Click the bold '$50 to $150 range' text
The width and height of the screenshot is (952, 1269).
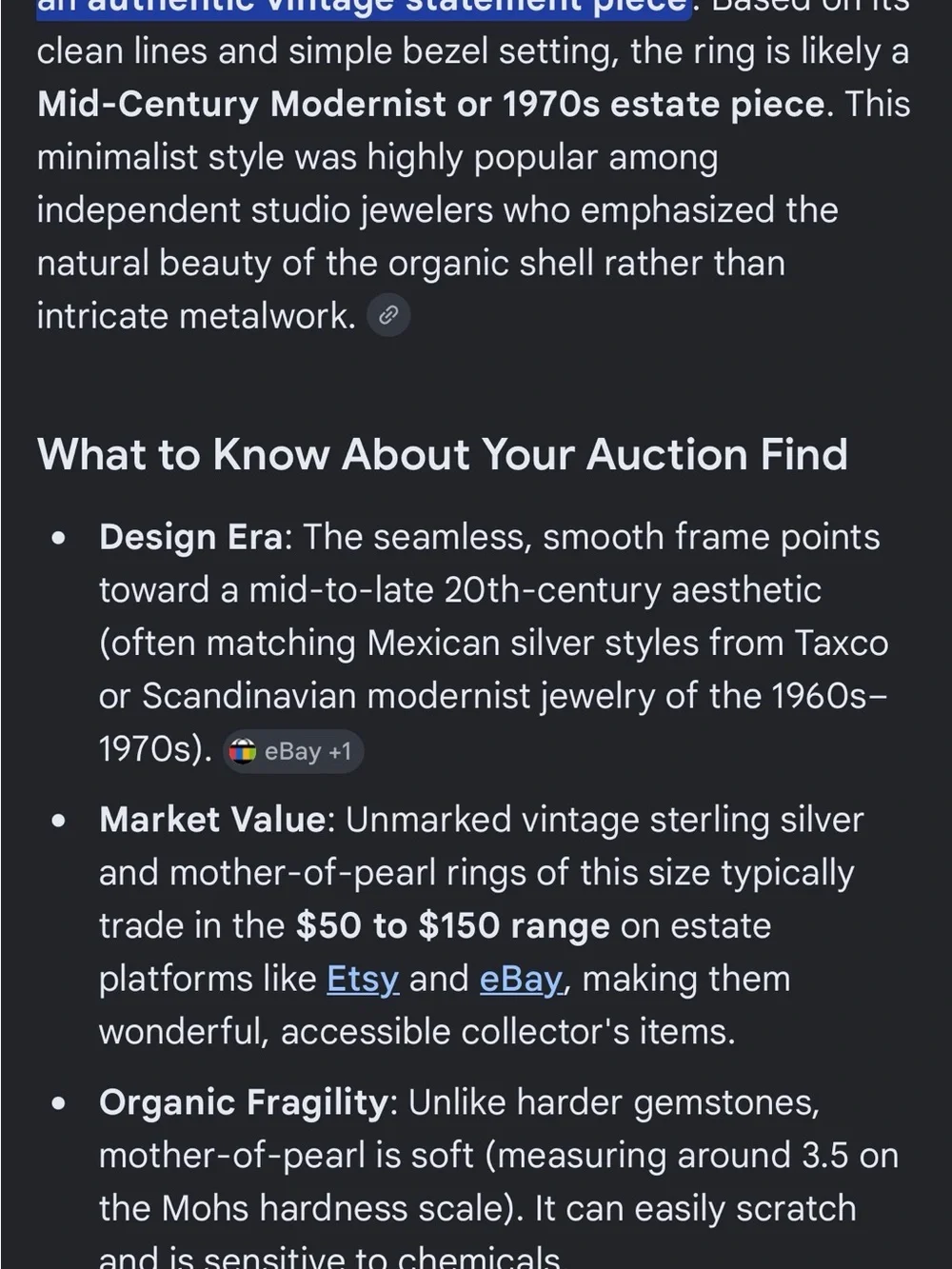point(453,926)
